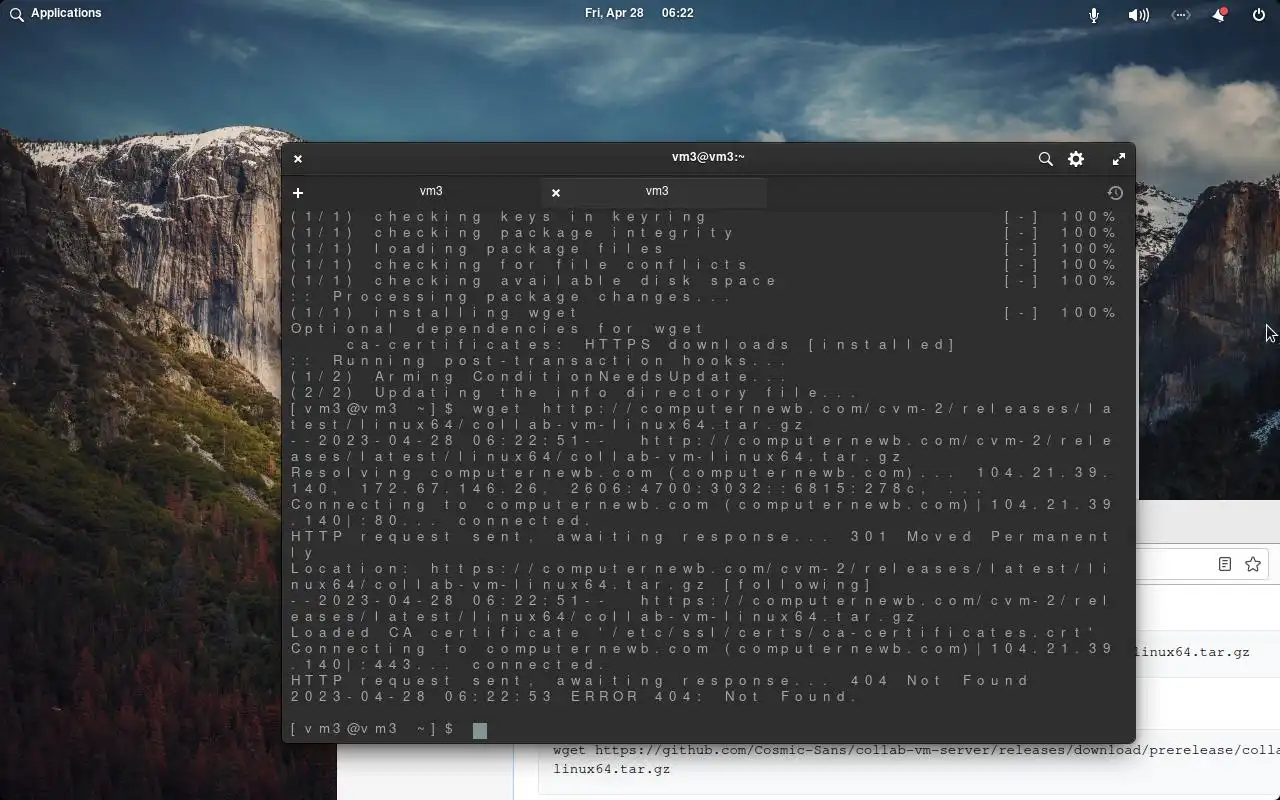This screenshot has height=800, width=1280.
Task: Switch to the second vm3 tab
Action: [x=657, y=191]
